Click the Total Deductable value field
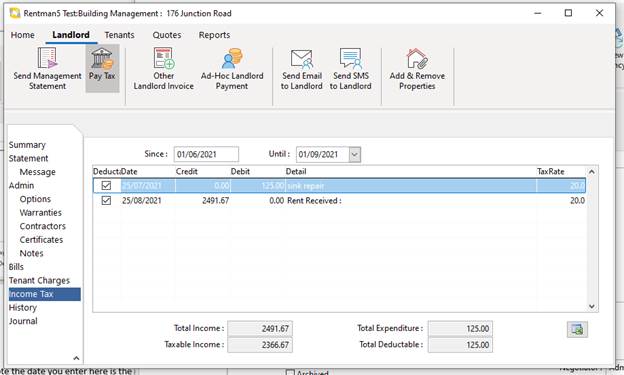 [460, 345]
